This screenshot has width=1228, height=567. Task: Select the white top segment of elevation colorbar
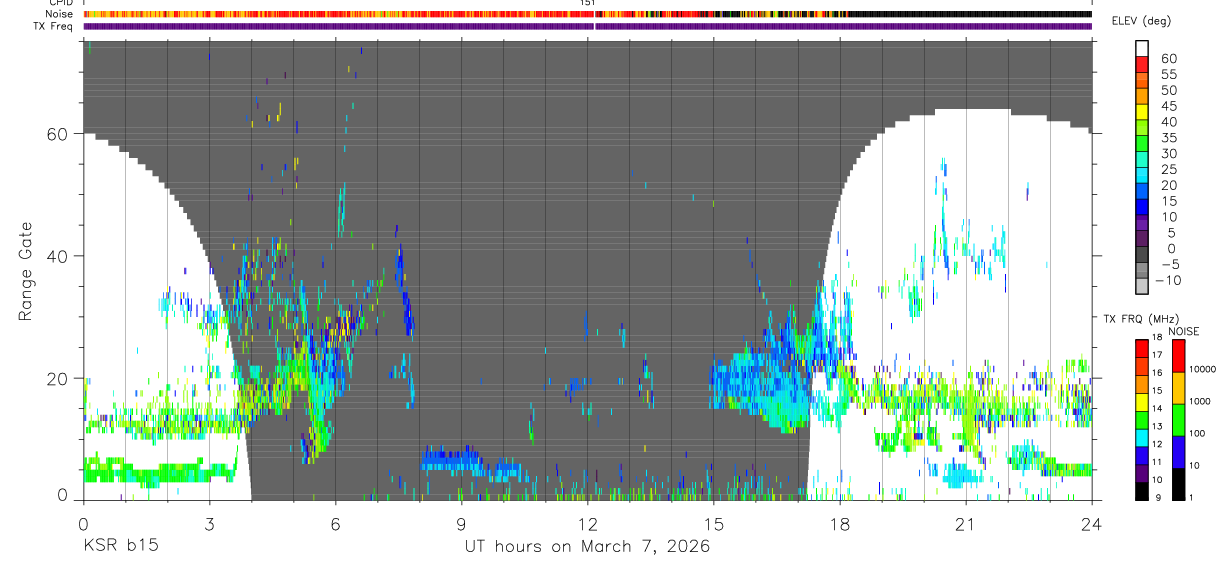1142,49
